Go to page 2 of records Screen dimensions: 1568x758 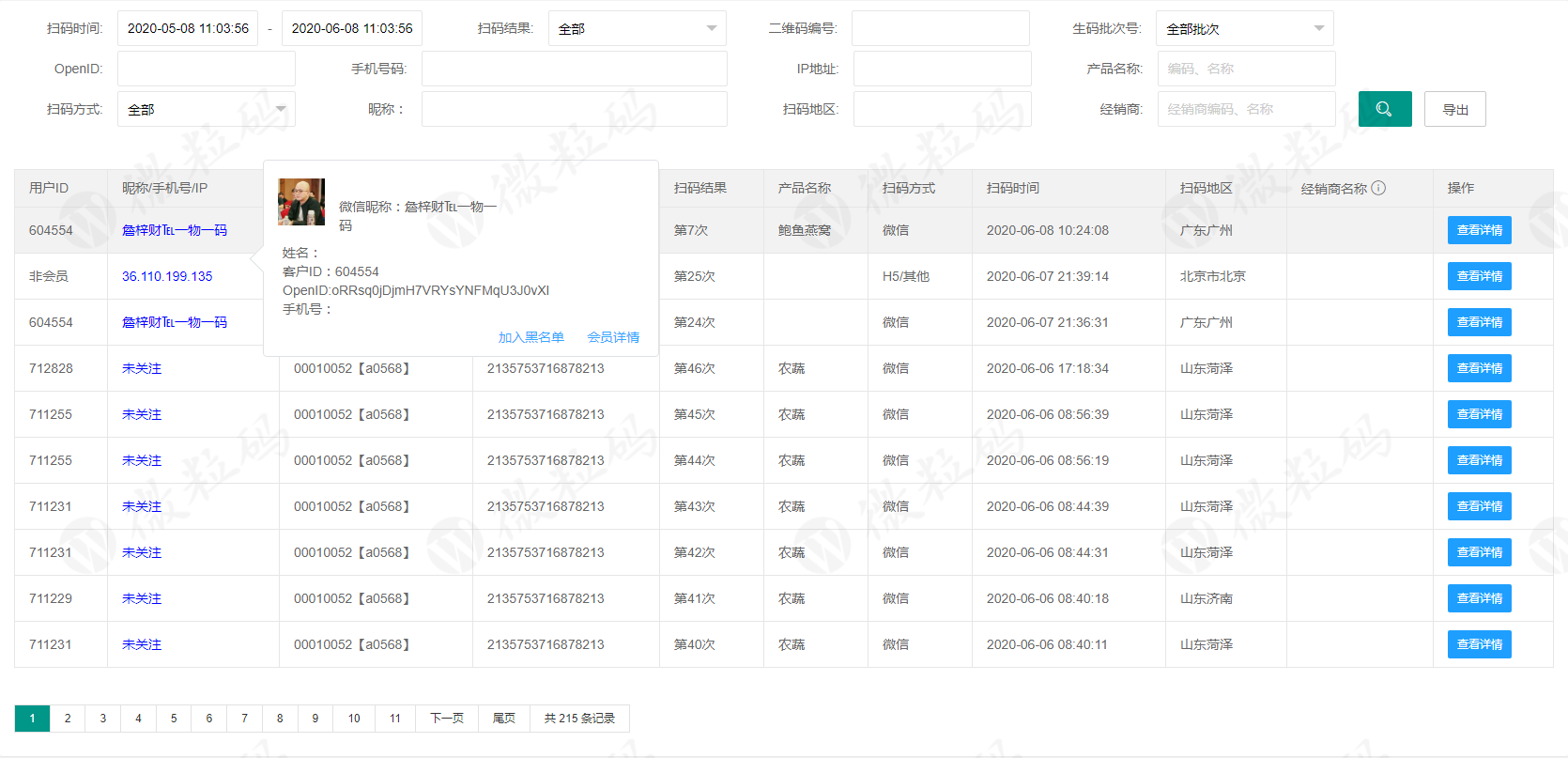coord(68,719)
